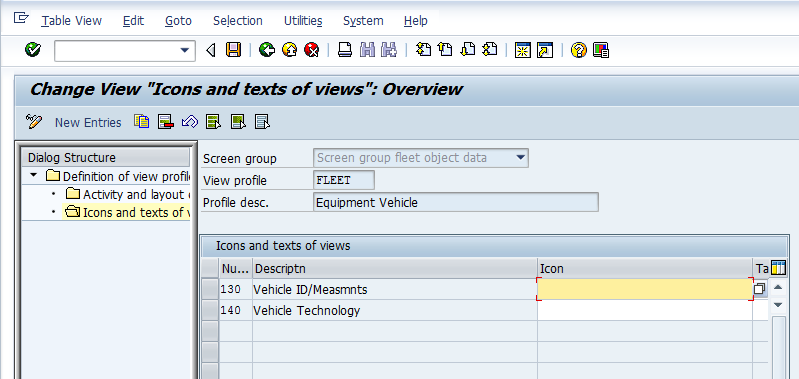
Task: Click the green Enter checkmark icon
Action: coord(33,50)
